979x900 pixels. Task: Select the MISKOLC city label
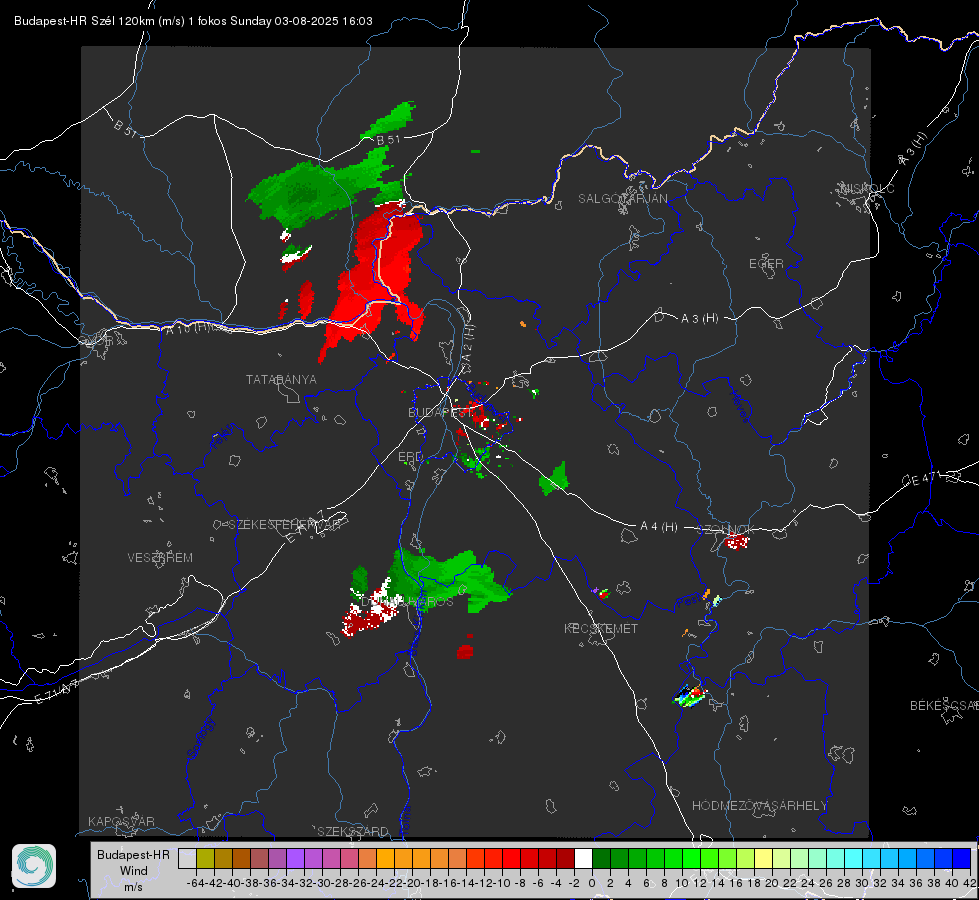point(867,188)
